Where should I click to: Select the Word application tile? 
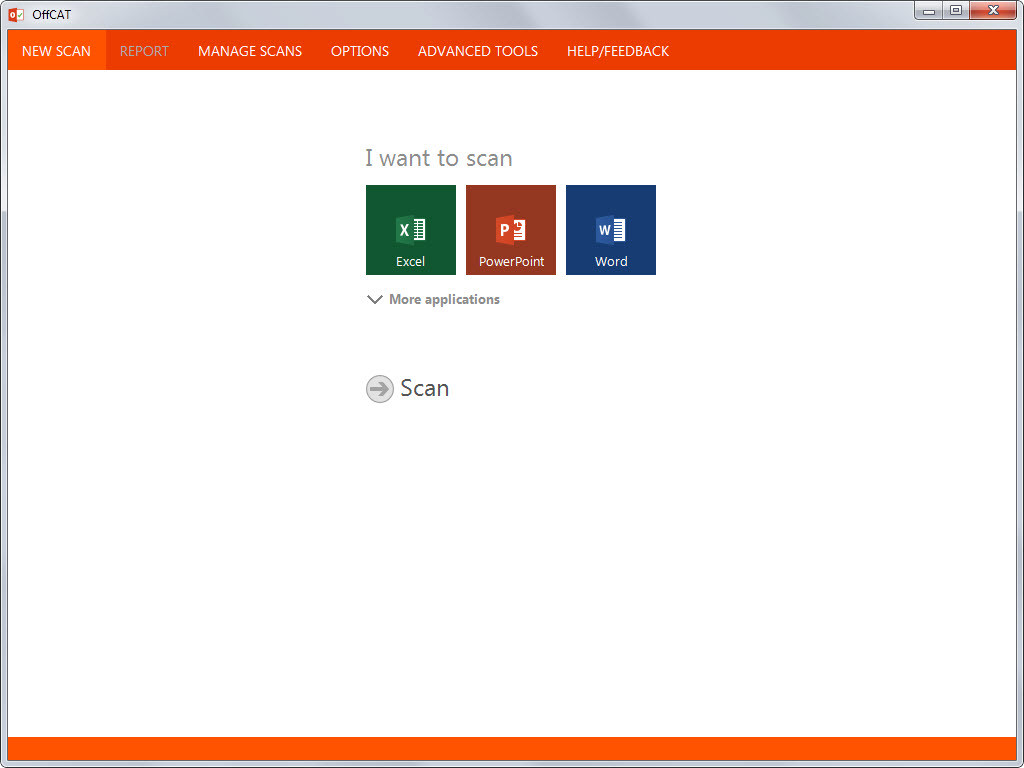pos(611,230)
